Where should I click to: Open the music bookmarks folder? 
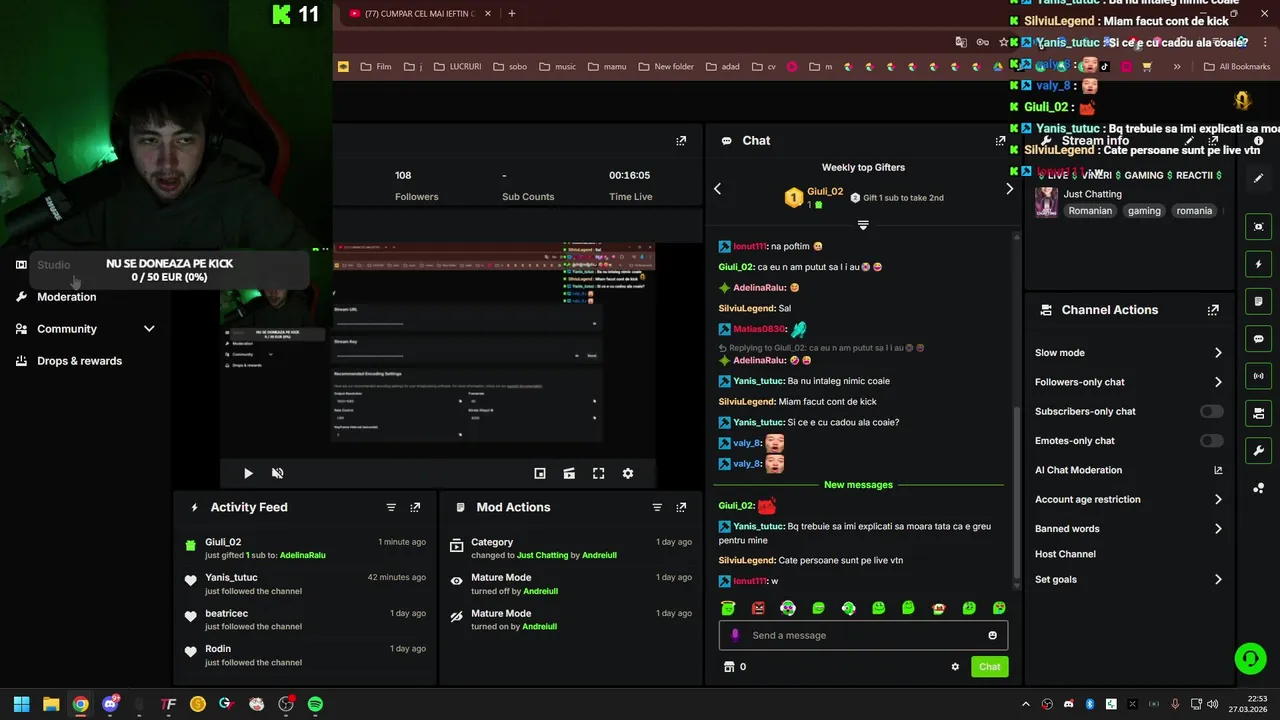coord(558,67)
